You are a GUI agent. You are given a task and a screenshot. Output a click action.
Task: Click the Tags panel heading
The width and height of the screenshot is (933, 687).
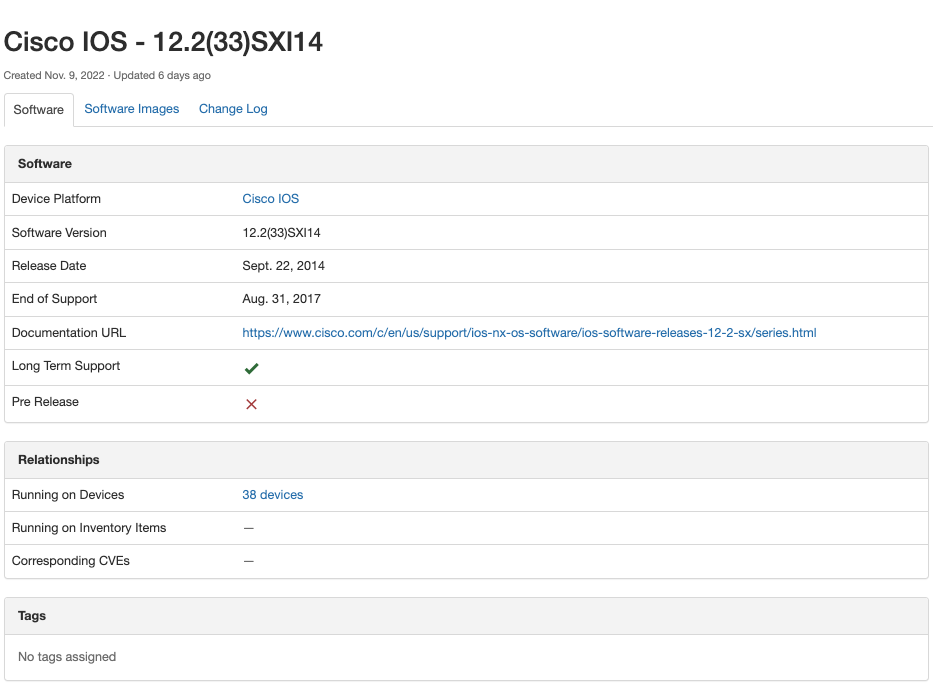point(32,616)
